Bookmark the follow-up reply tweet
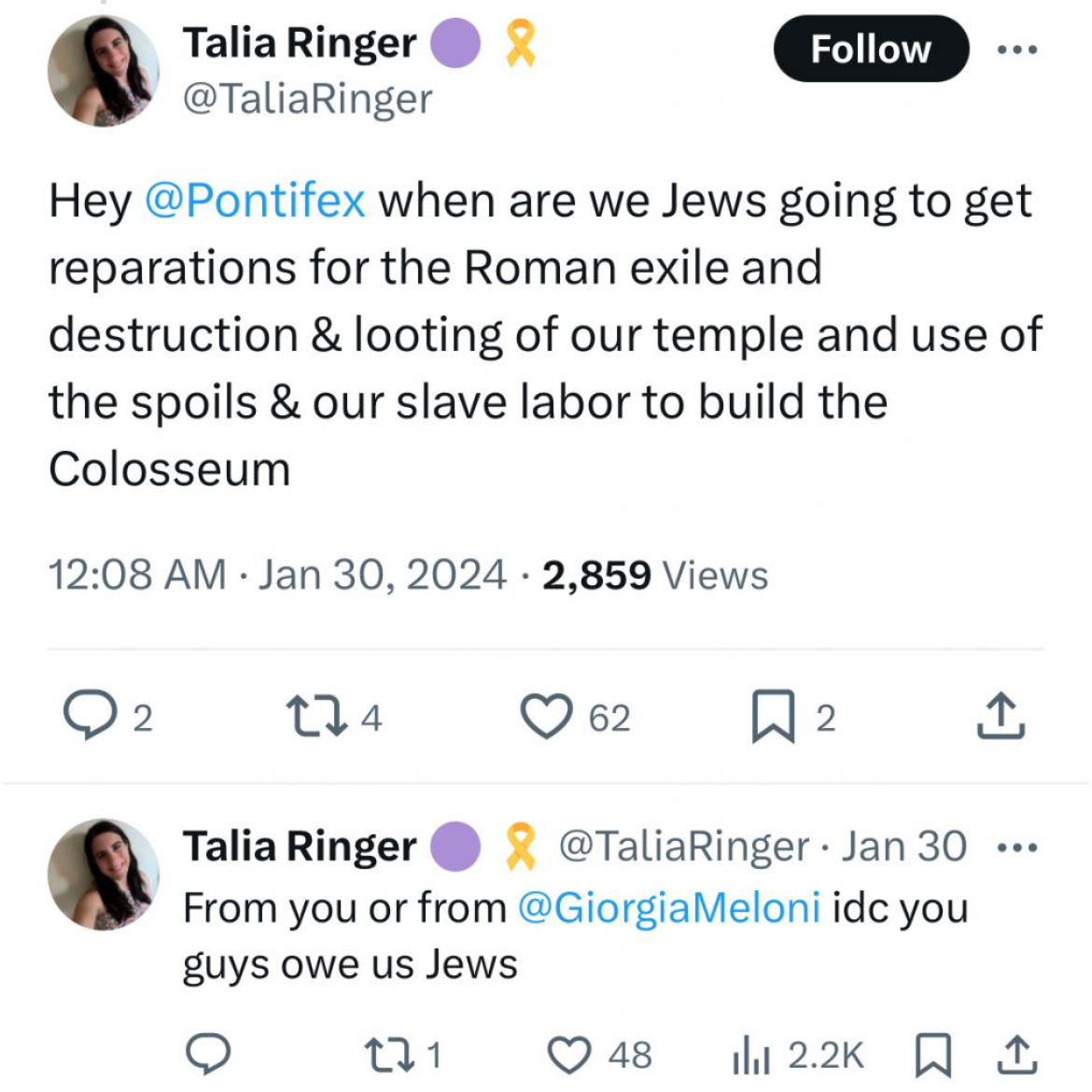 click(932, 1055)
